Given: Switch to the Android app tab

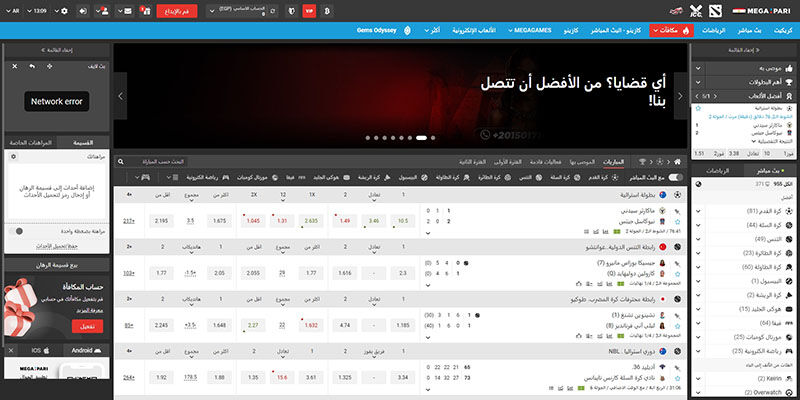Looking at the screenshot, I should pyautogui.click(x=86, y=351).
